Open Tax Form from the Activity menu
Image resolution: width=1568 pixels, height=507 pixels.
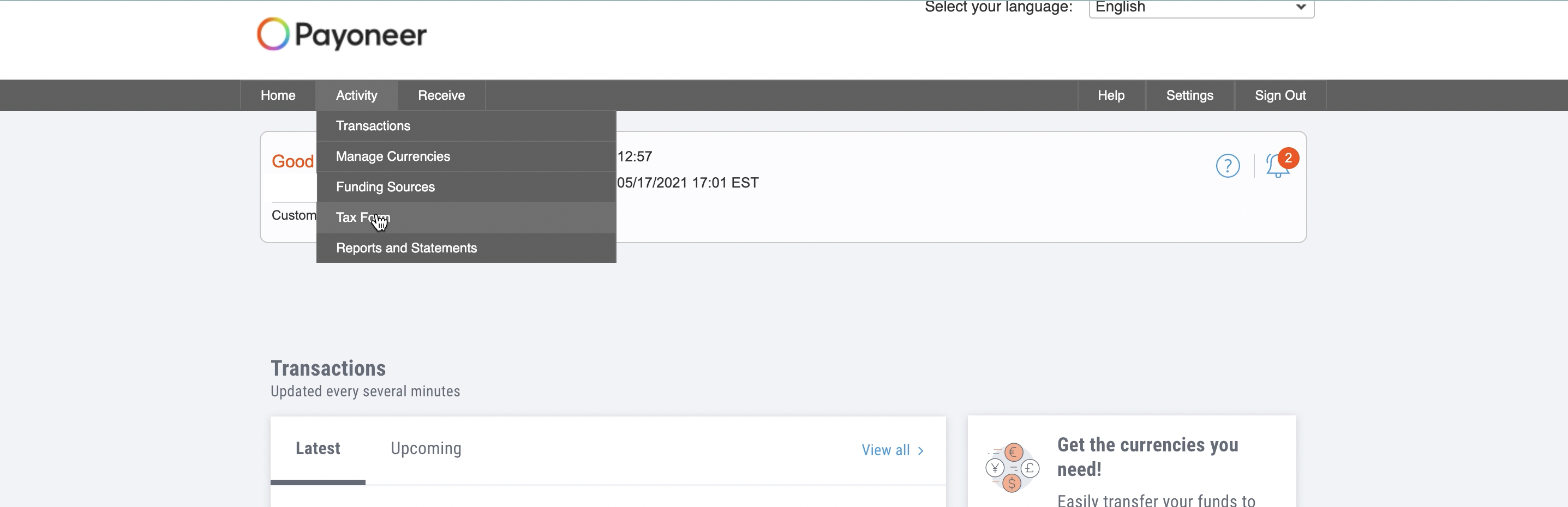point(363,218)
